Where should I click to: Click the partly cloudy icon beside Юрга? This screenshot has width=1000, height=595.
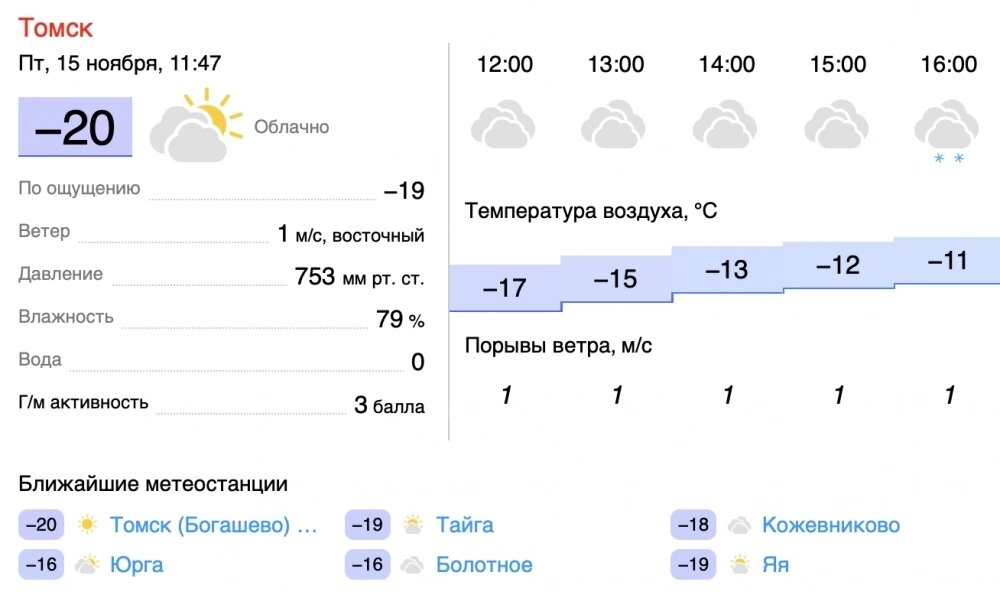click(x=84, y=564)
